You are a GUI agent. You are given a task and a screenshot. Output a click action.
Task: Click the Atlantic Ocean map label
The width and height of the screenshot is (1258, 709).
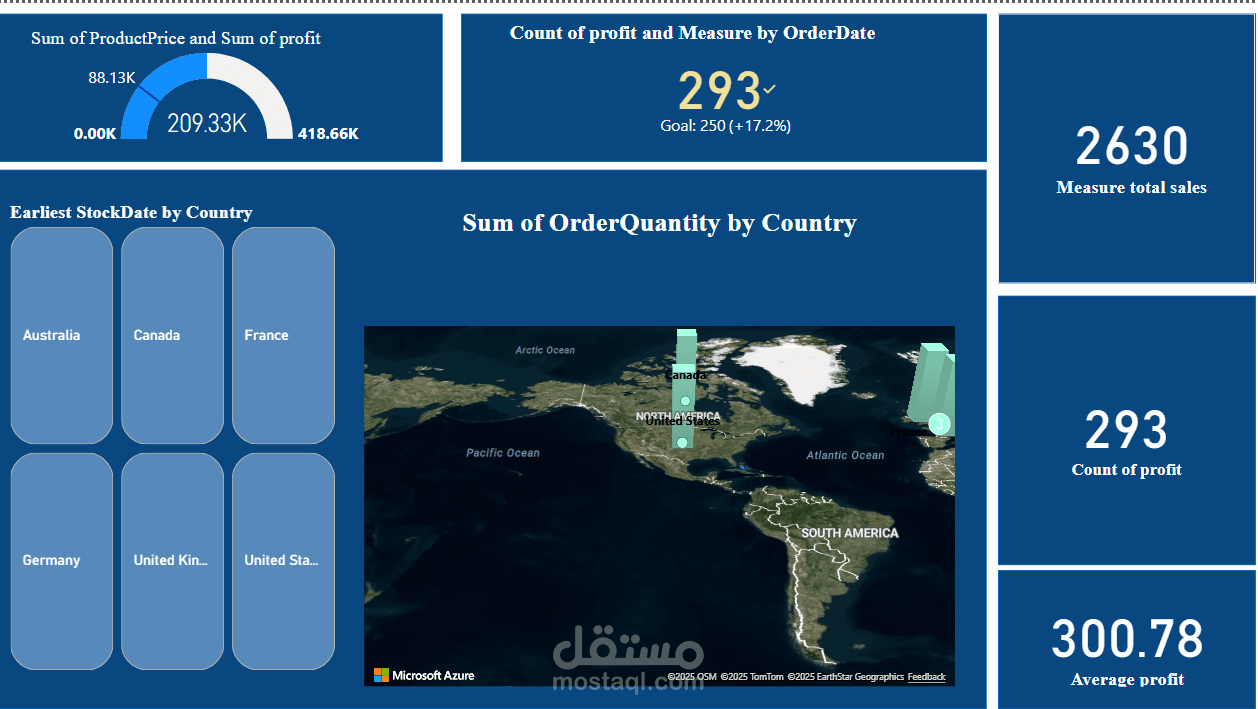pos(845,455)
